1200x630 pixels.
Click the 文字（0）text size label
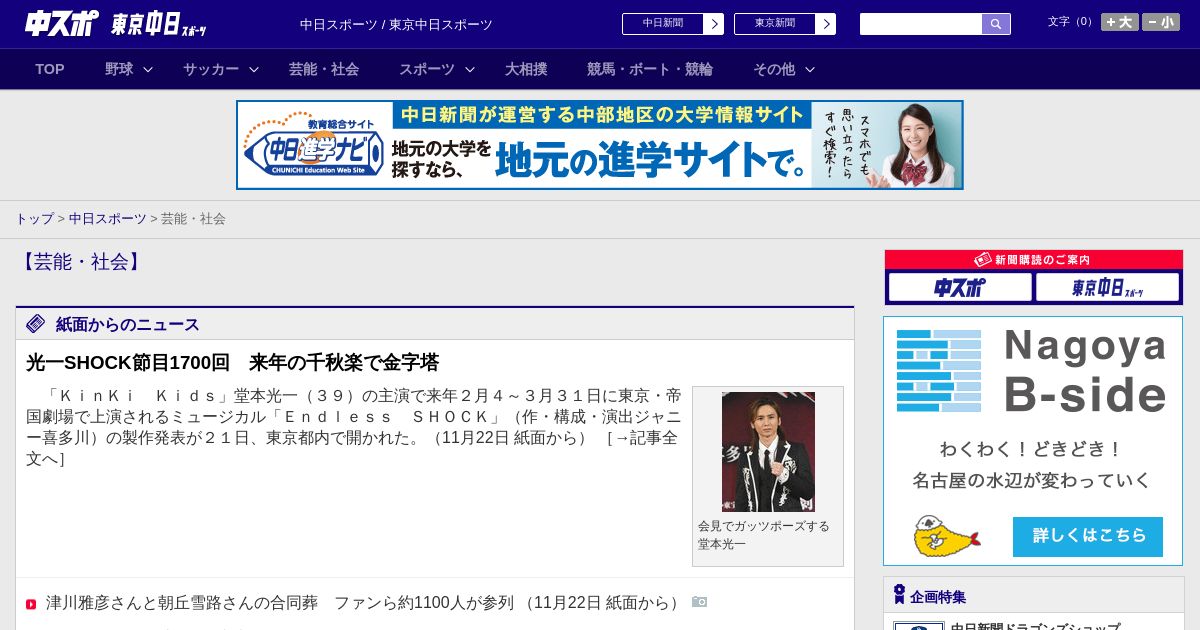click(x=1072, y=22)
